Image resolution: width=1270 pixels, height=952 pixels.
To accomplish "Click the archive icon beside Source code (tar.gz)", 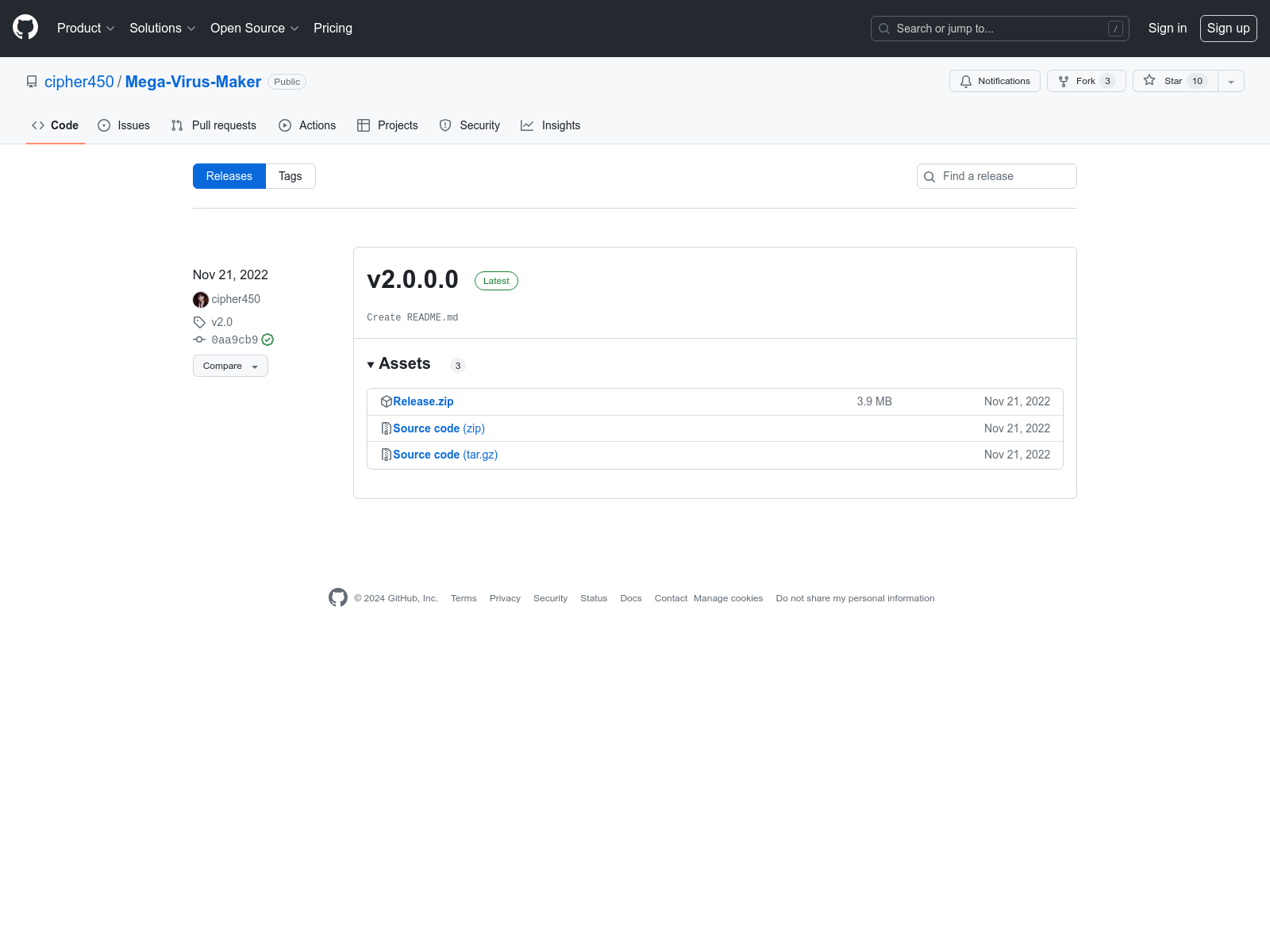I will coord(387,455).
